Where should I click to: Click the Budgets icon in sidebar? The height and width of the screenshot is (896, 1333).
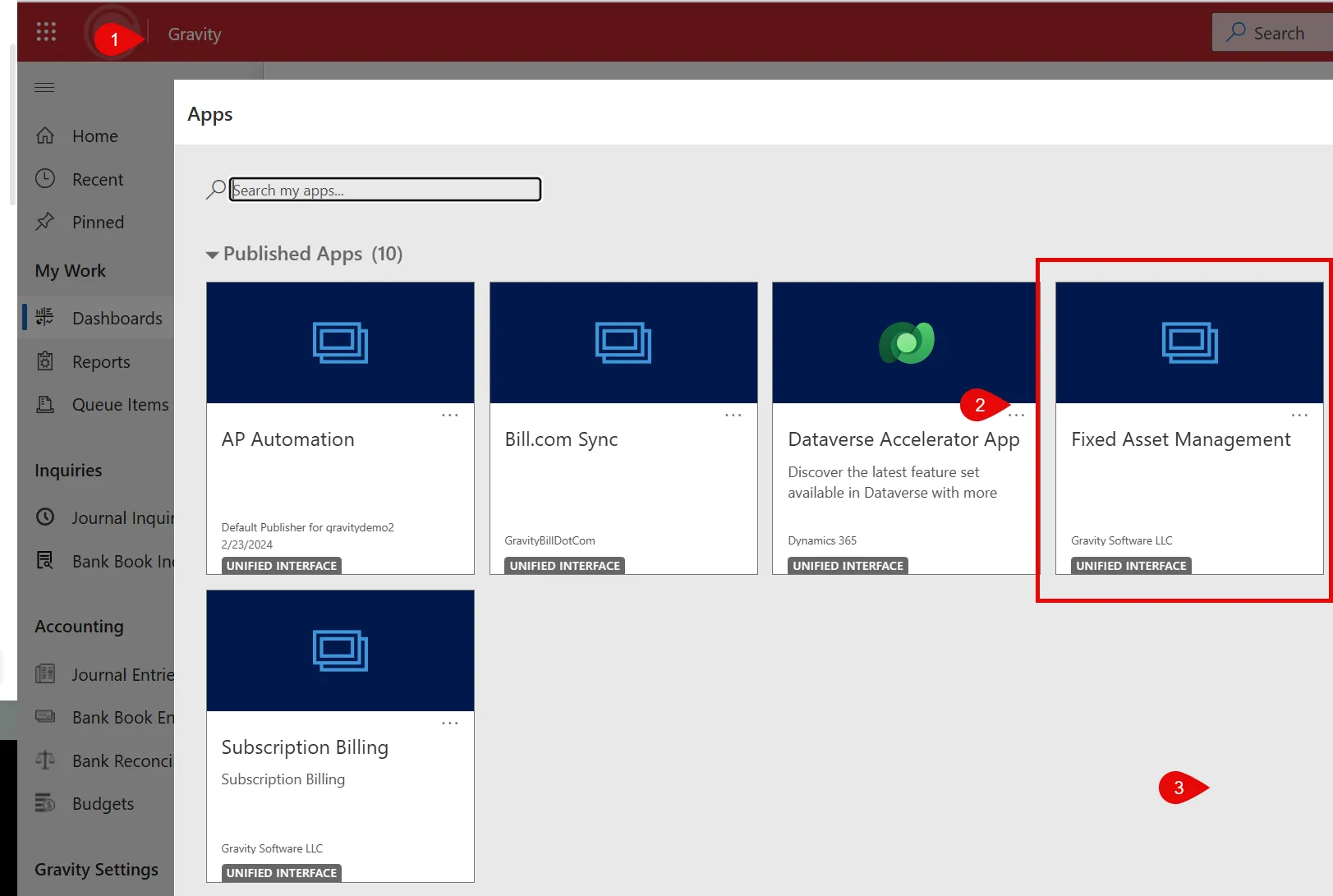[x=45, y=802]
